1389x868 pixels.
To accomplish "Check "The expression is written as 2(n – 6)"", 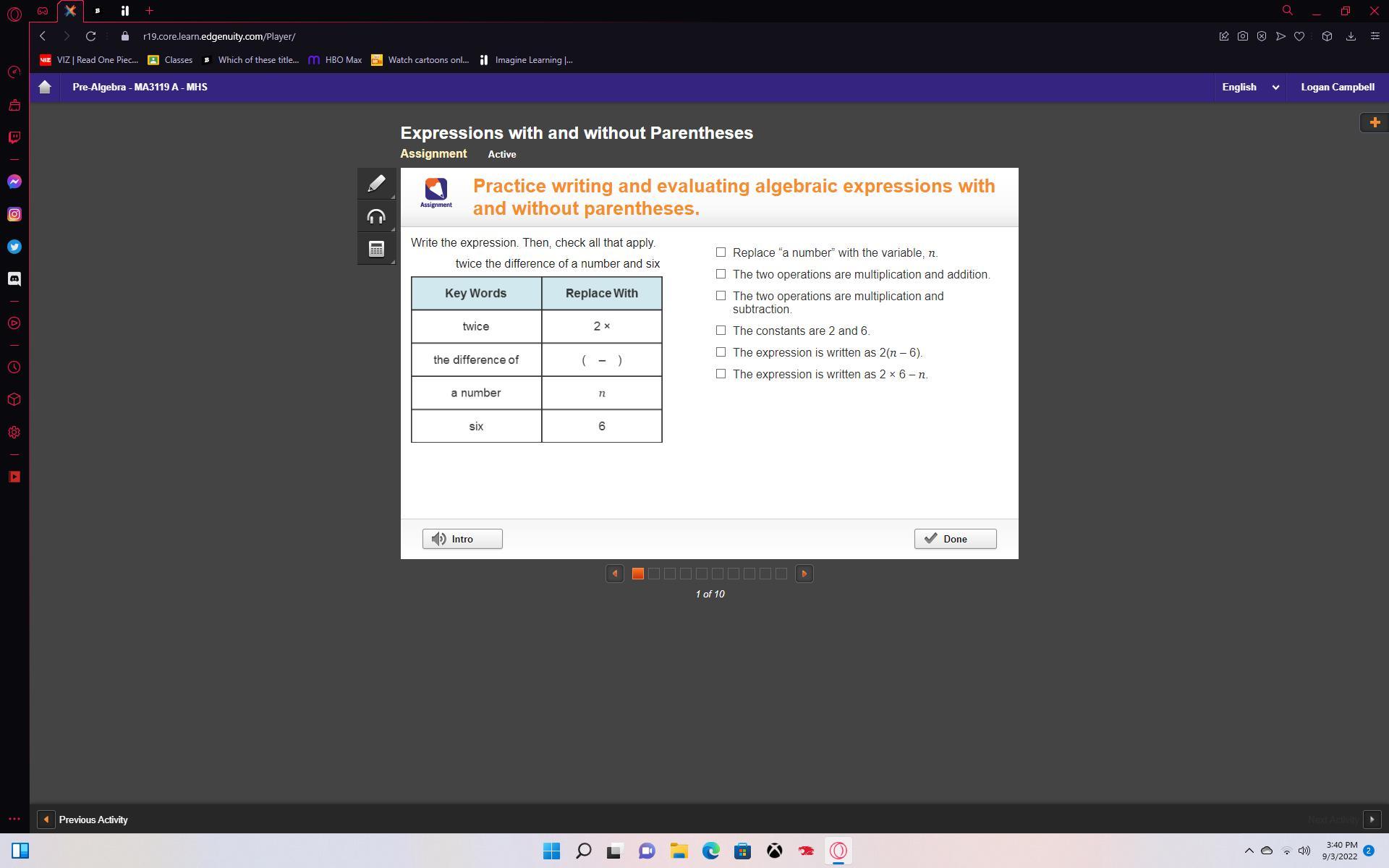I will [721, 352].
